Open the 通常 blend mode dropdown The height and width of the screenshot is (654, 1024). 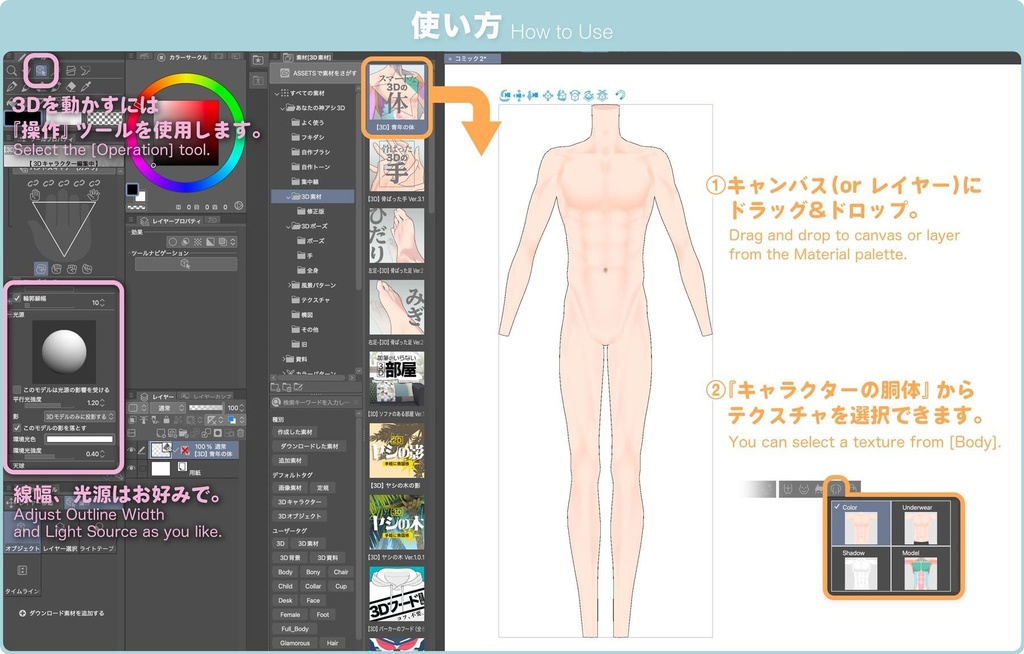tap(167, 407)
